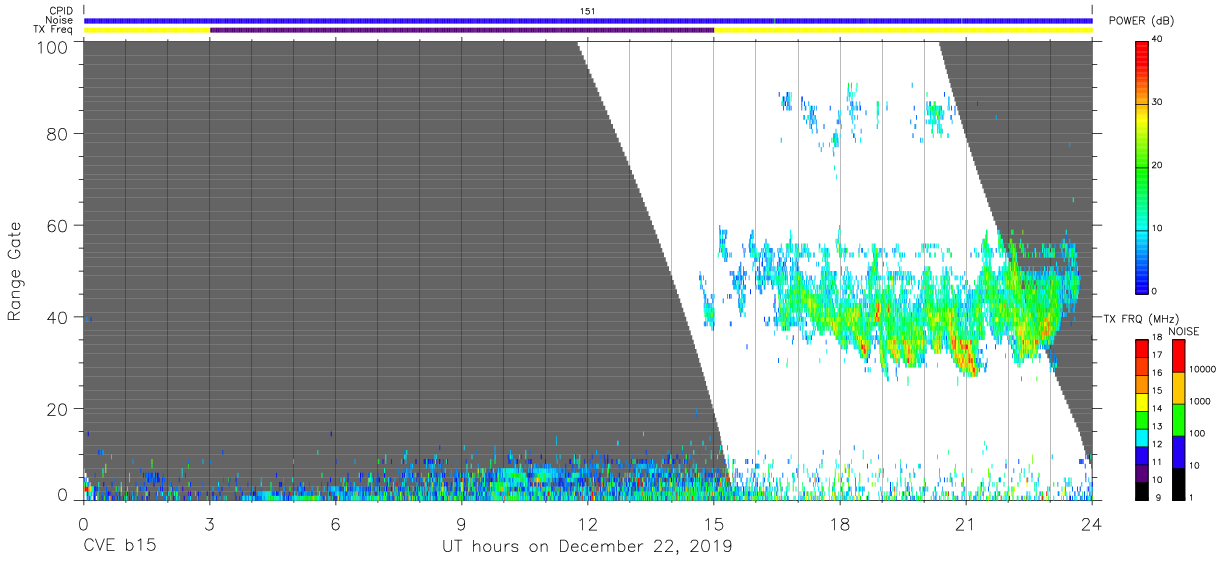
Task: Click the 30 tick on the power color bar
Action: pos(1159,102)
